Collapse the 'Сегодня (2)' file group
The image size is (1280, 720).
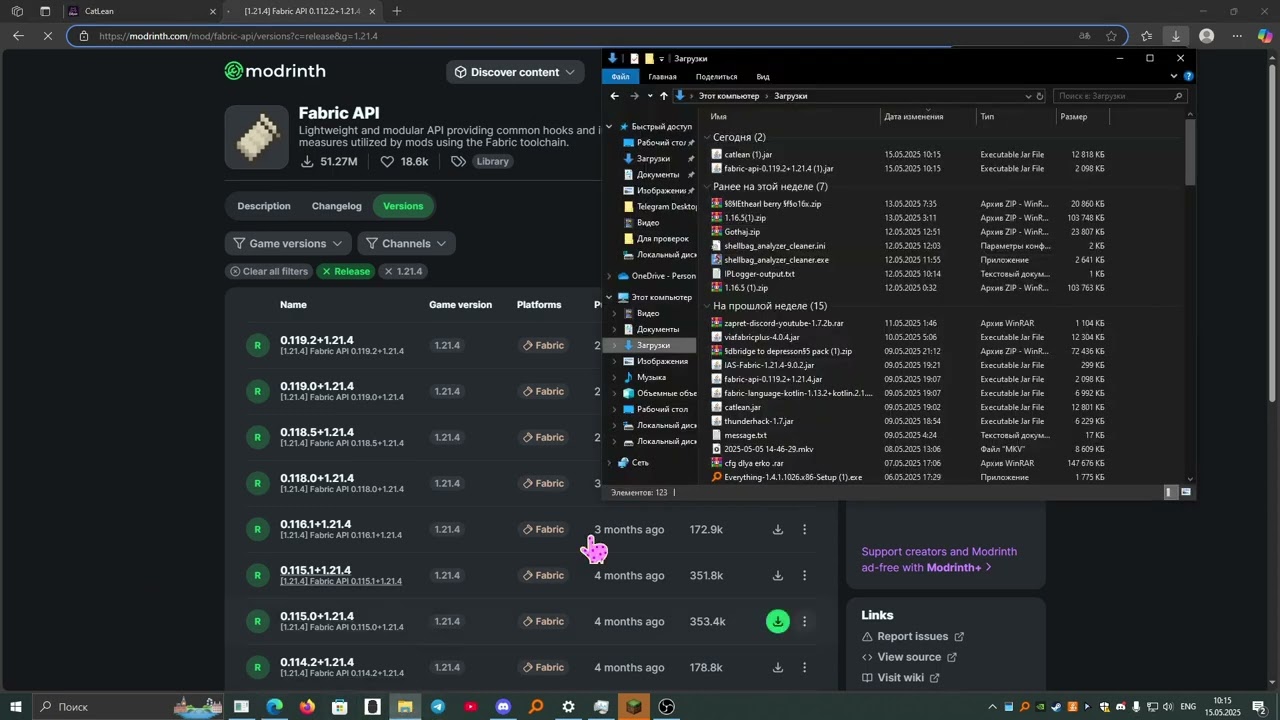click(708, 137)
